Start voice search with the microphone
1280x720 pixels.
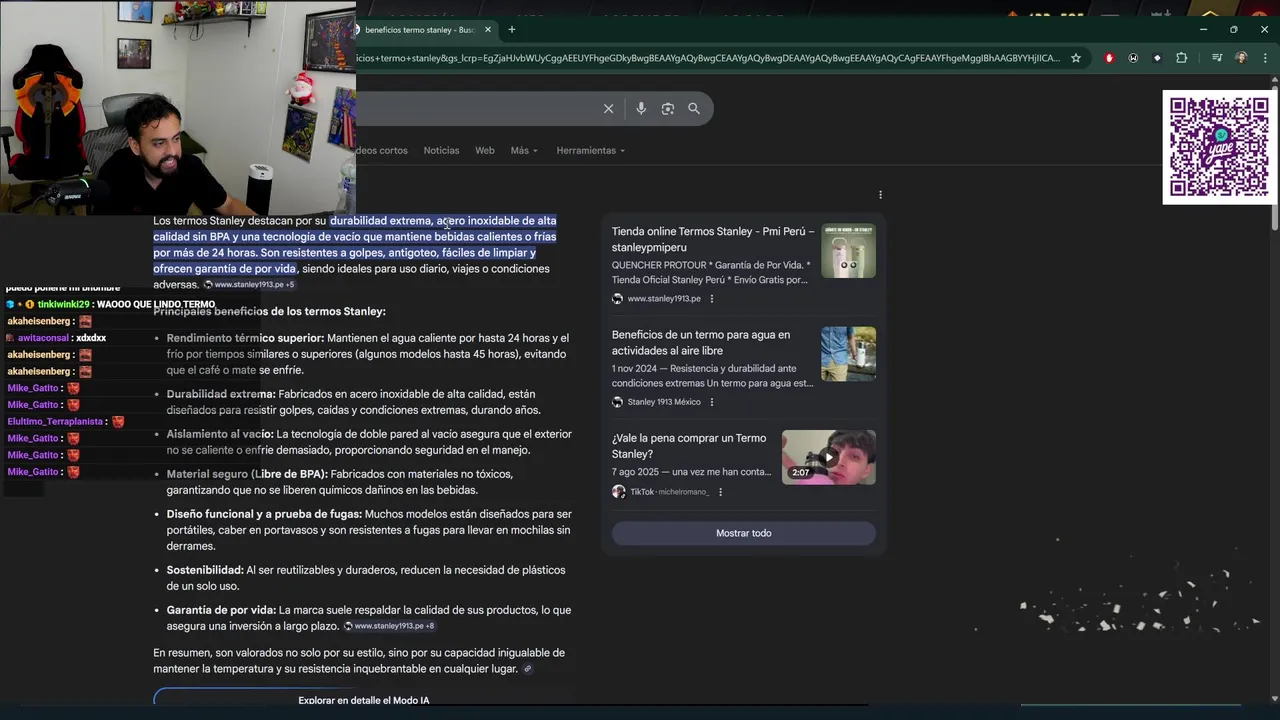pos(641,109)
